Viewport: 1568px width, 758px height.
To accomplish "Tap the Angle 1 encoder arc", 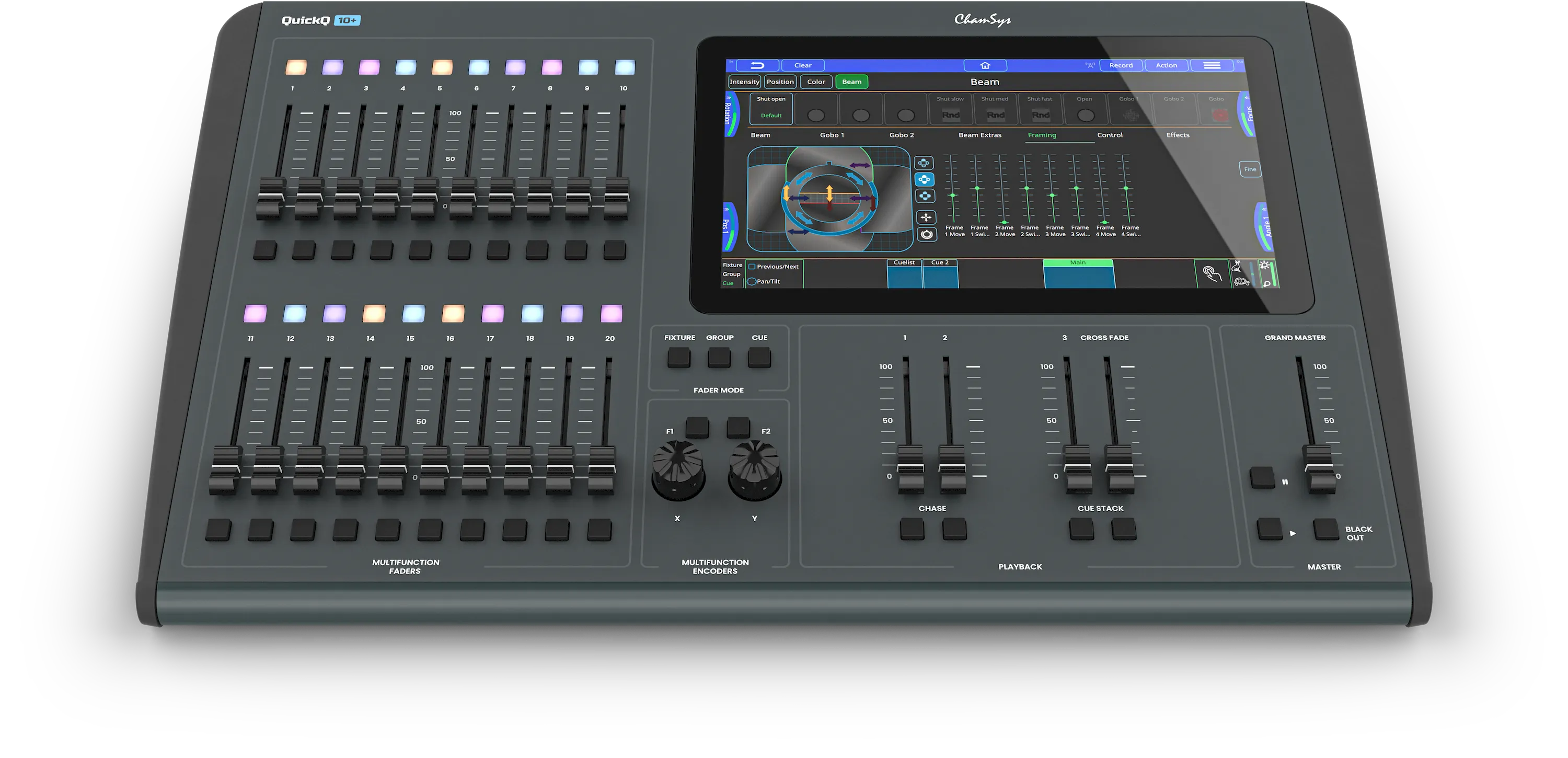I will click(x=1264, y=226).
